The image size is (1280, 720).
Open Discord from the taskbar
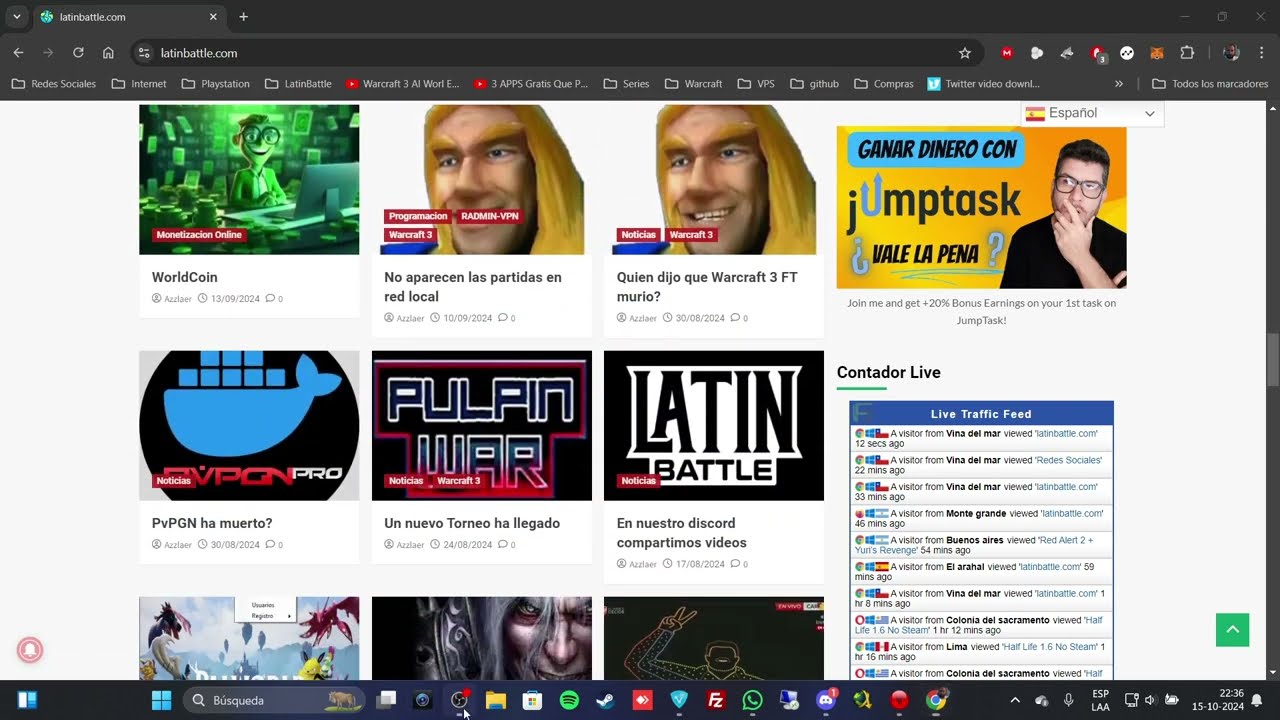pos(826,700)
